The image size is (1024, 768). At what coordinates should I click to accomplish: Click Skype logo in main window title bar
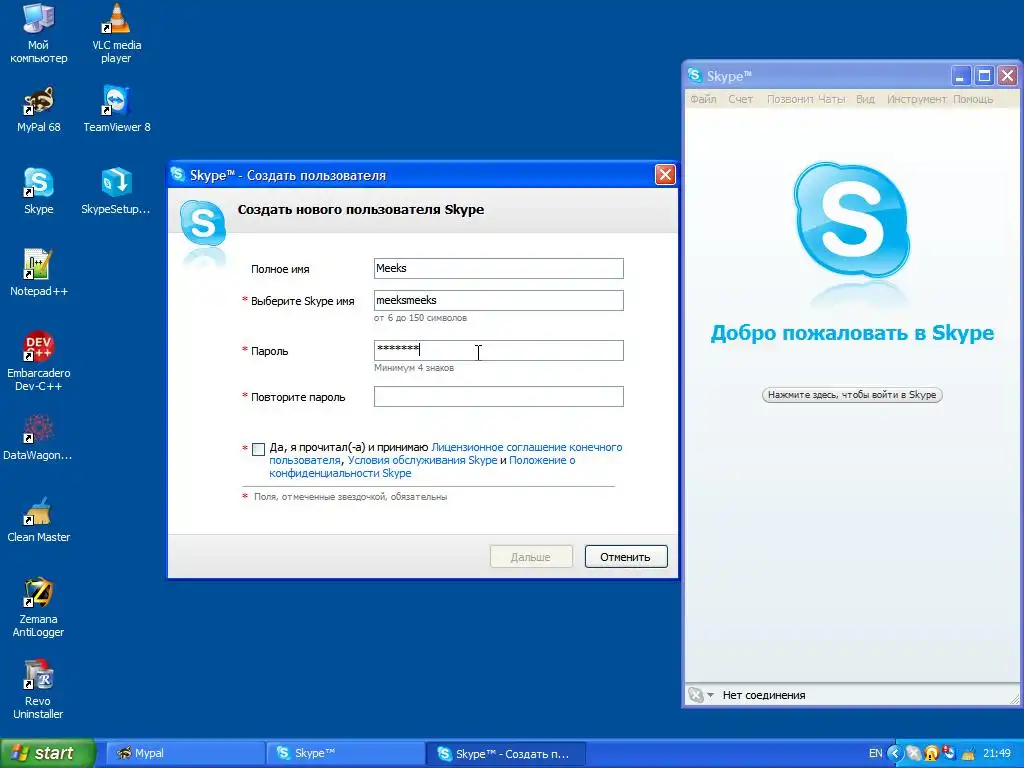(695, 76)
